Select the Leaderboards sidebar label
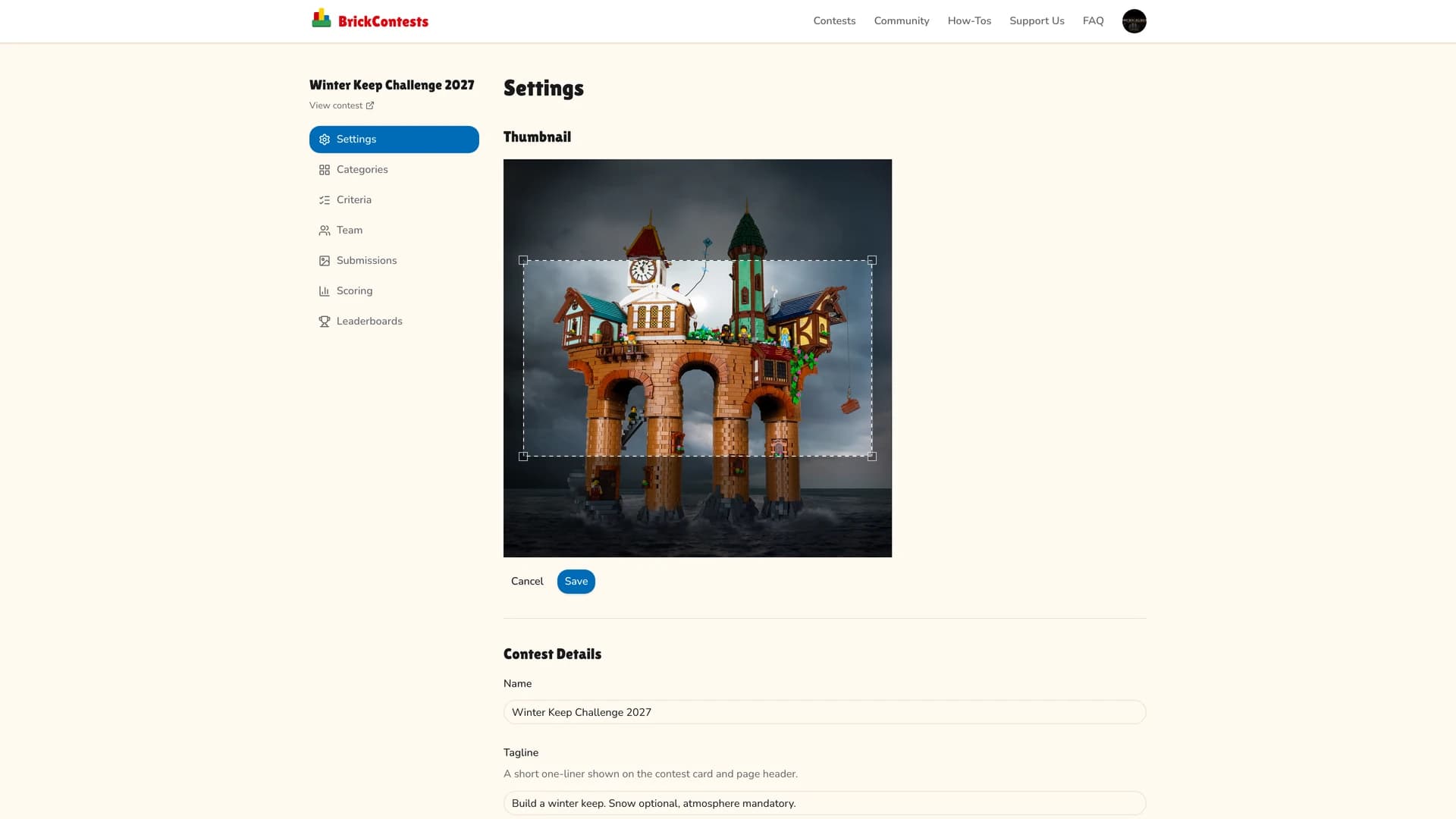 369,322
